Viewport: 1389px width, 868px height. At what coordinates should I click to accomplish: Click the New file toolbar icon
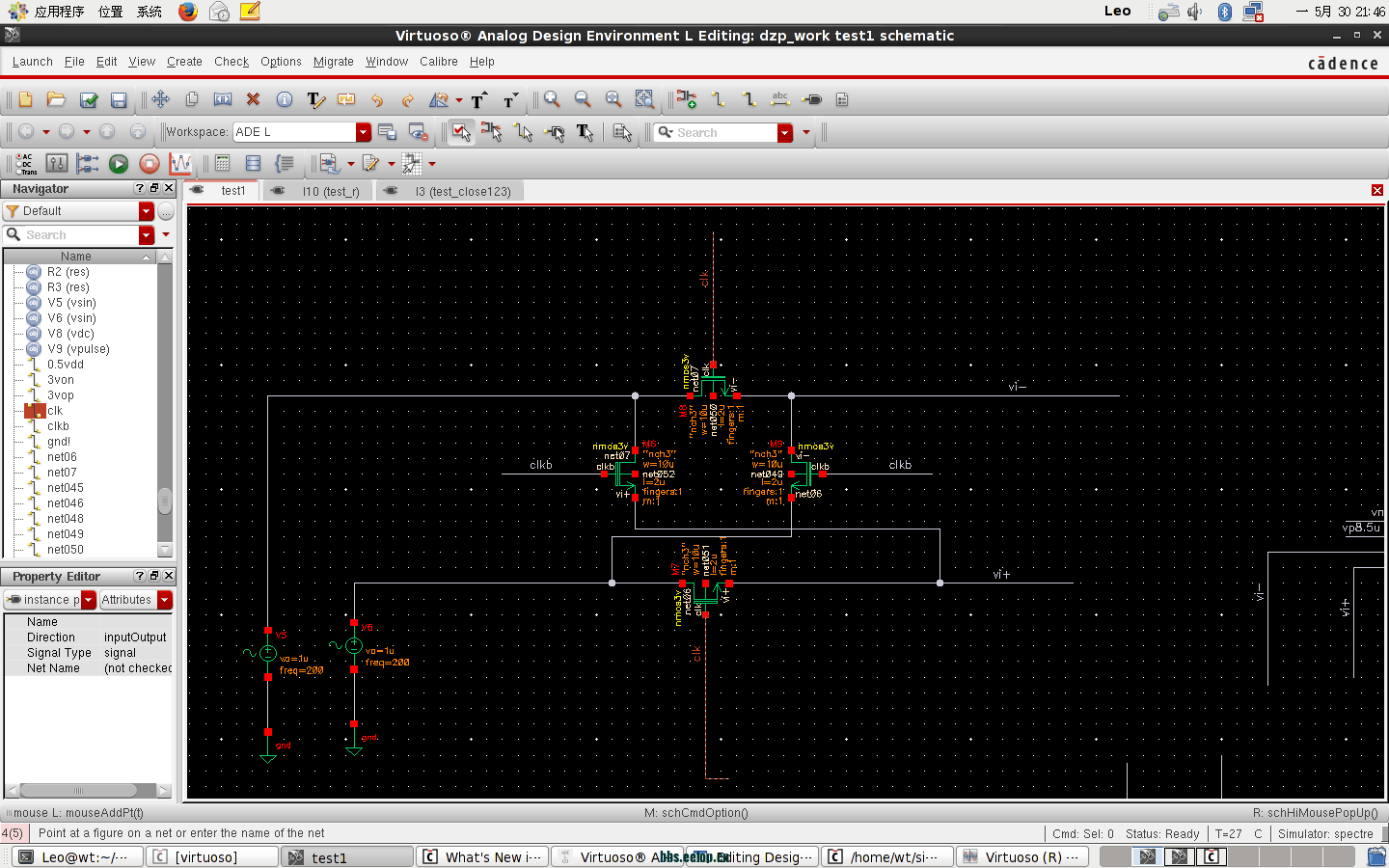click(x=25, y=99)
